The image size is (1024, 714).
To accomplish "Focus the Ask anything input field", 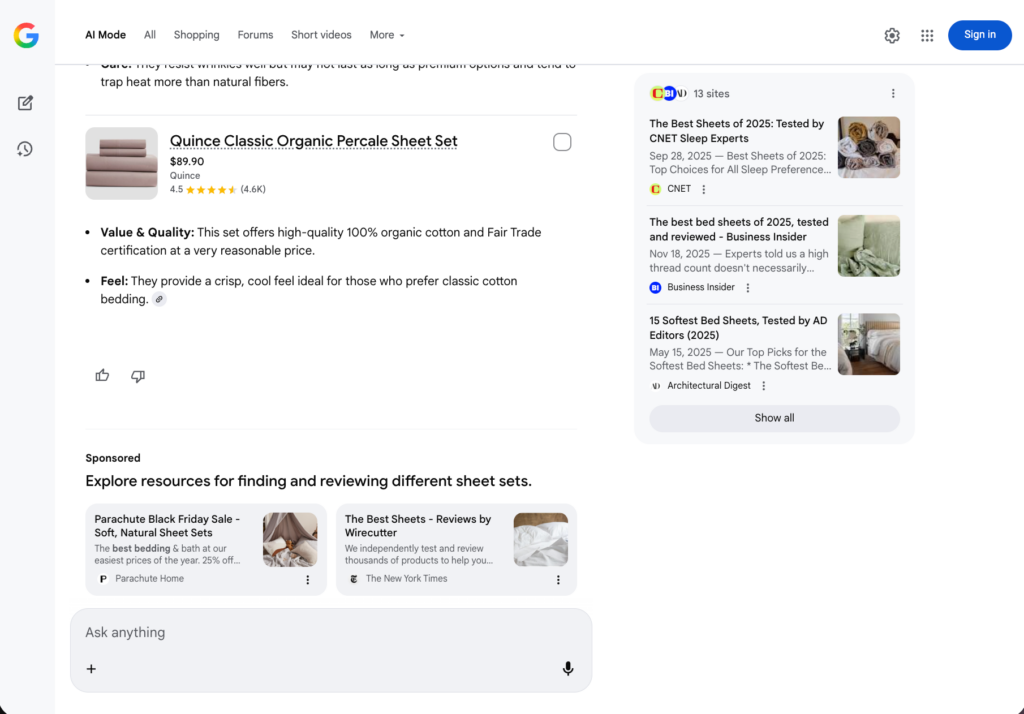I will (331, 632).
